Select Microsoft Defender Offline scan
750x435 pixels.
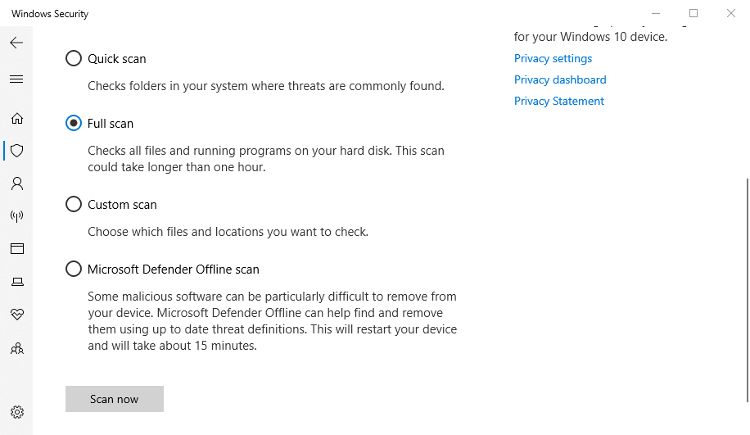pos(74,269)
